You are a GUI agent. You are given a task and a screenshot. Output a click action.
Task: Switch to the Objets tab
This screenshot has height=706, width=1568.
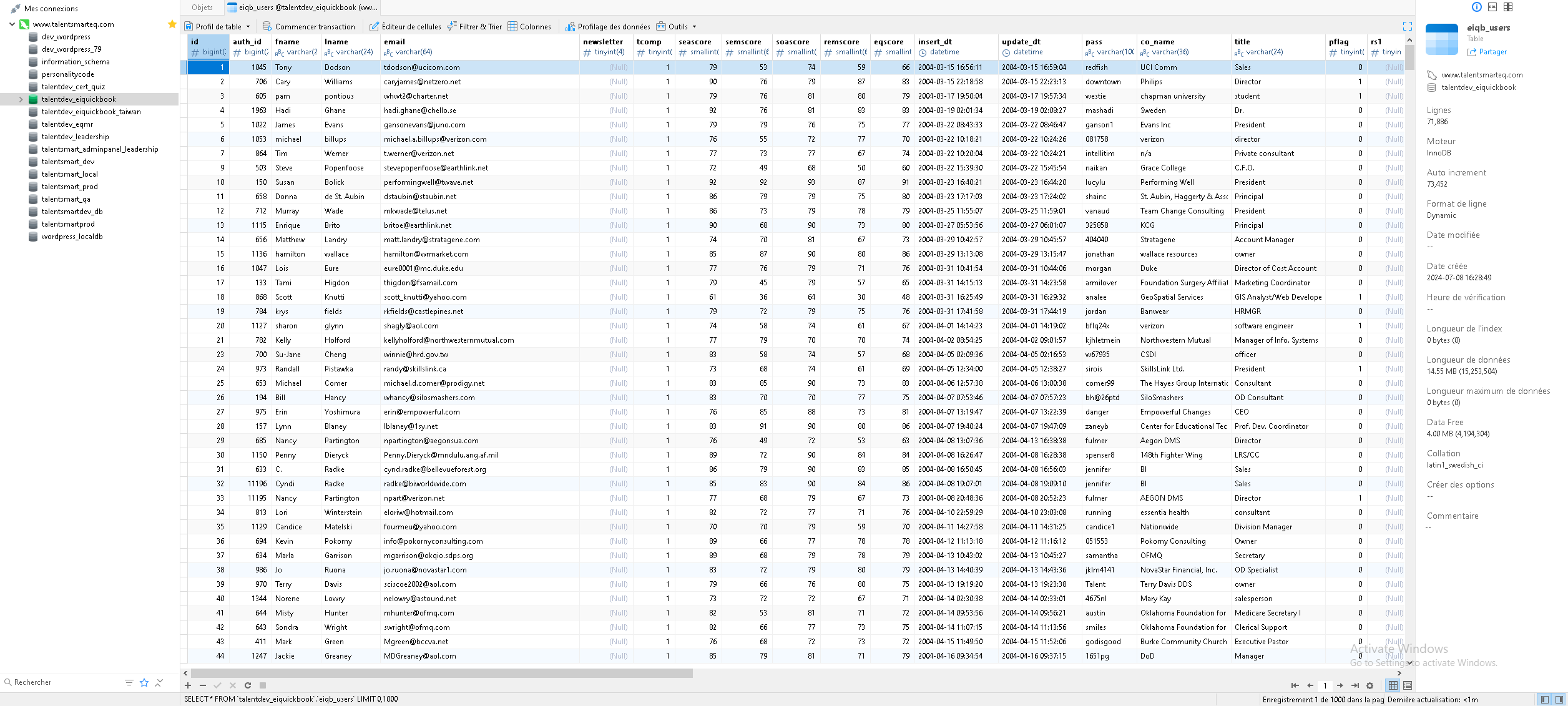(202, 7)
